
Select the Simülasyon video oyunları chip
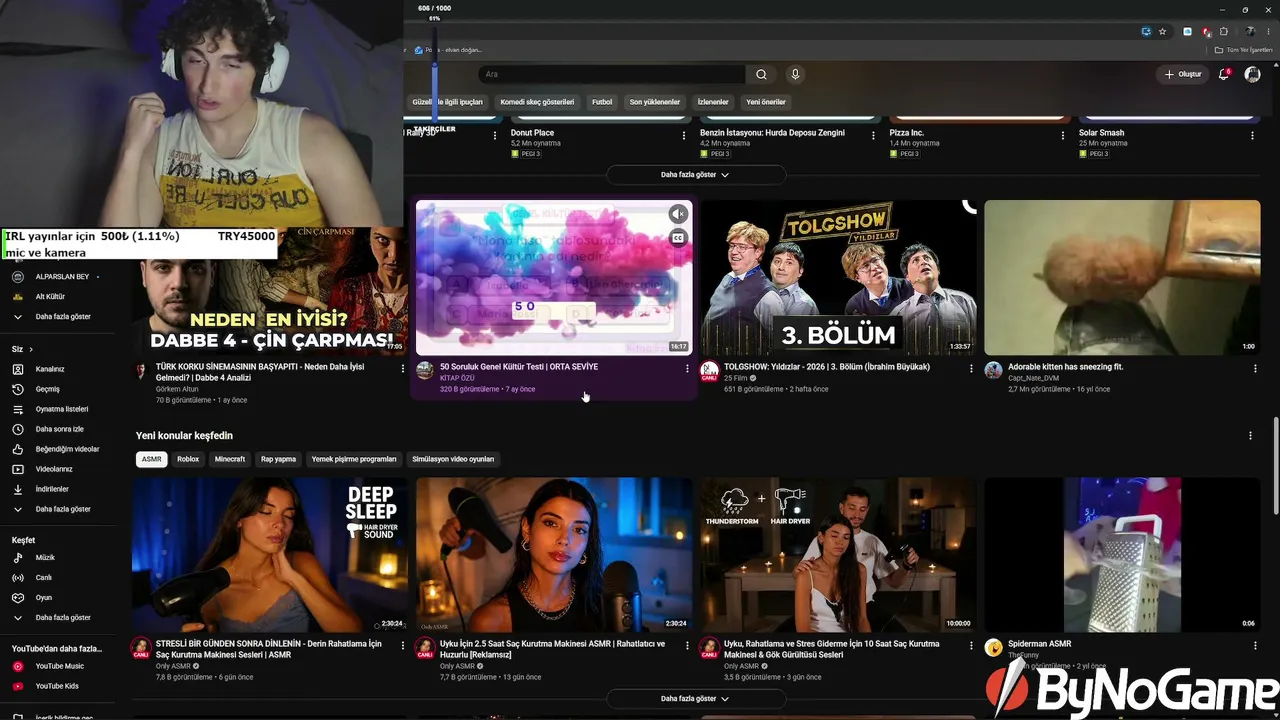coord(453,459)
